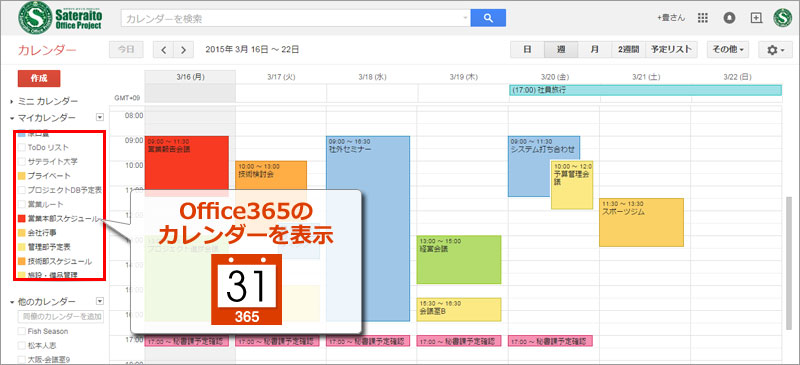
Task: Switch to 週 week view
Action: [561, 50]
